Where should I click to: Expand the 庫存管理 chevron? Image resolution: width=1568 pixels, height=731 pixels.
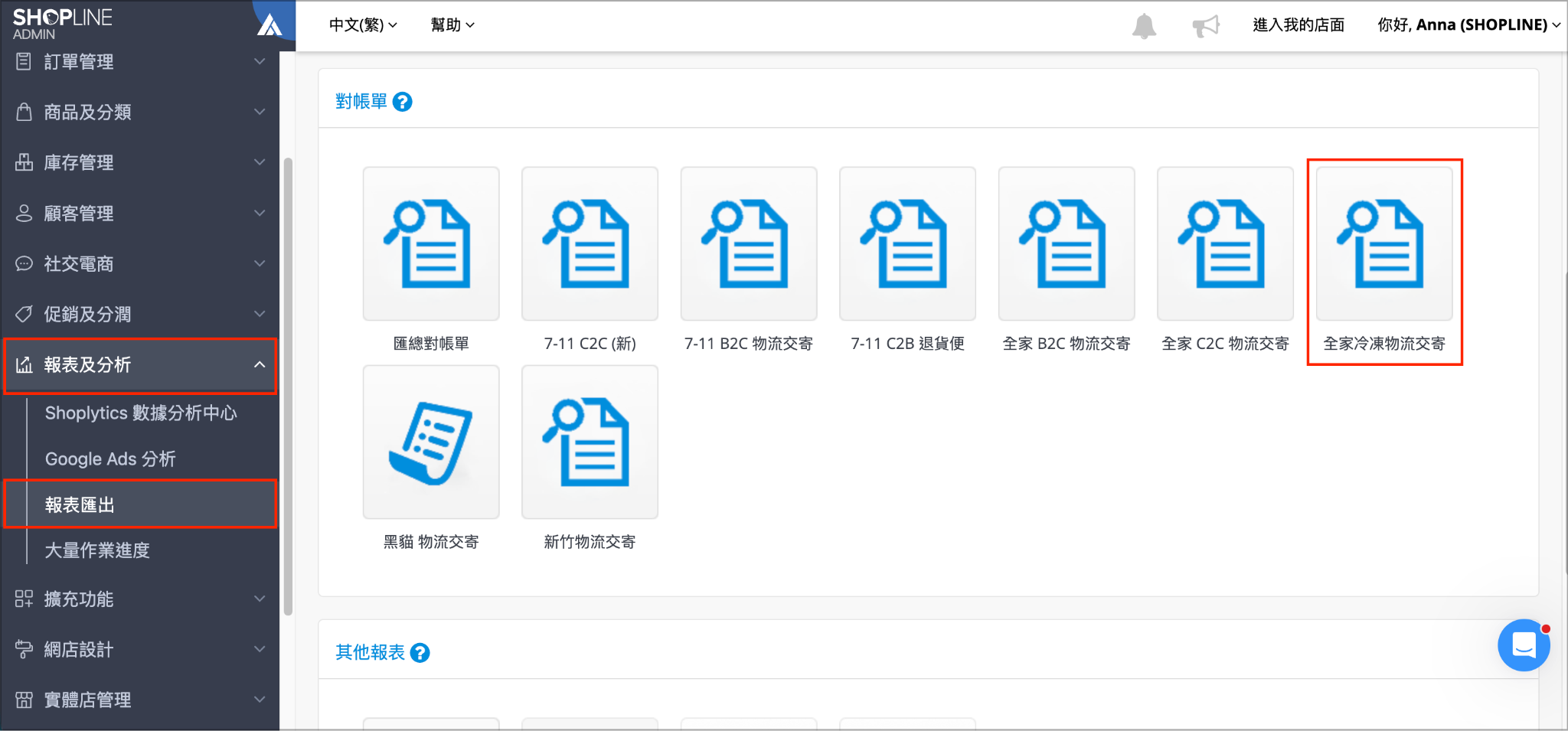pos(260,162)
